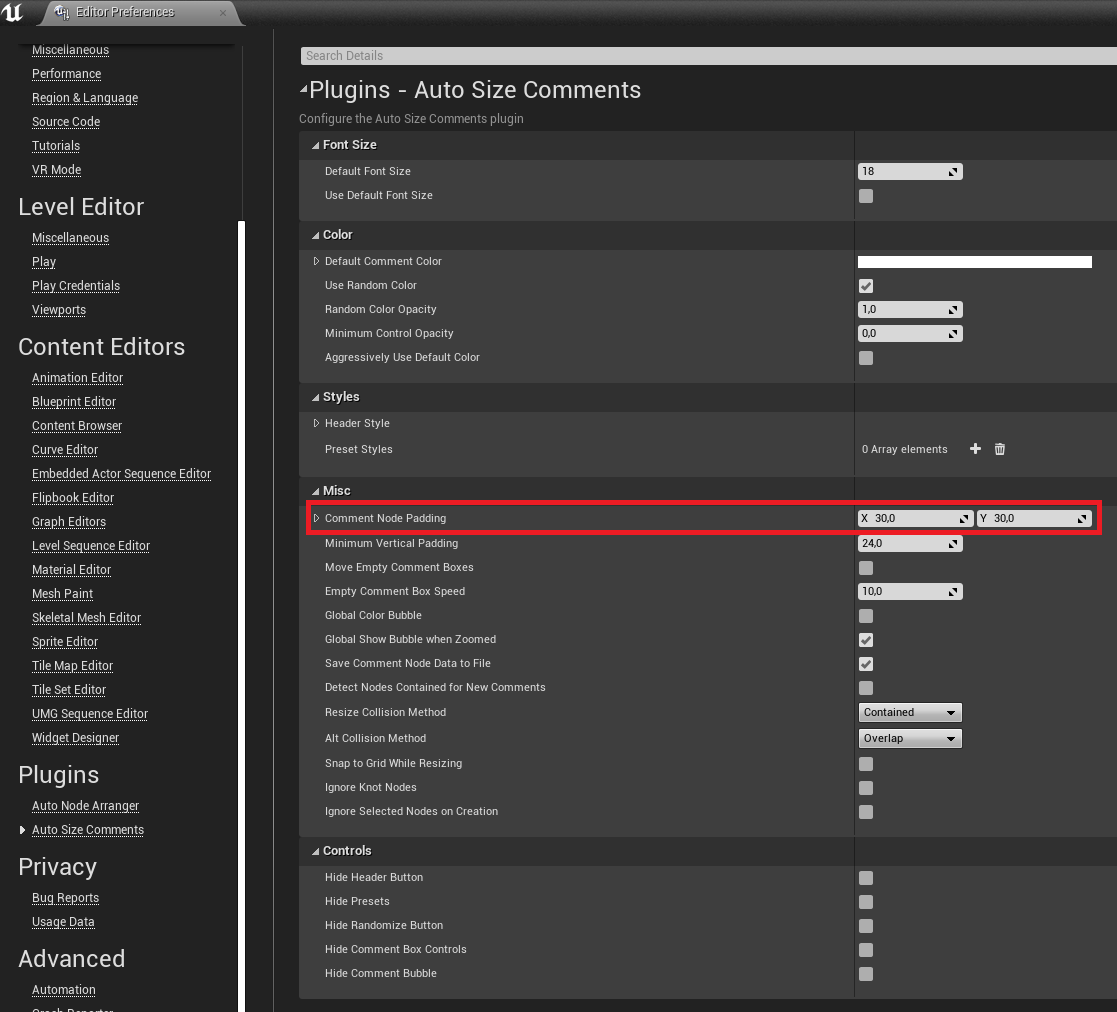Enable Use Default Font Size checkbox

(x=866, y=196)
